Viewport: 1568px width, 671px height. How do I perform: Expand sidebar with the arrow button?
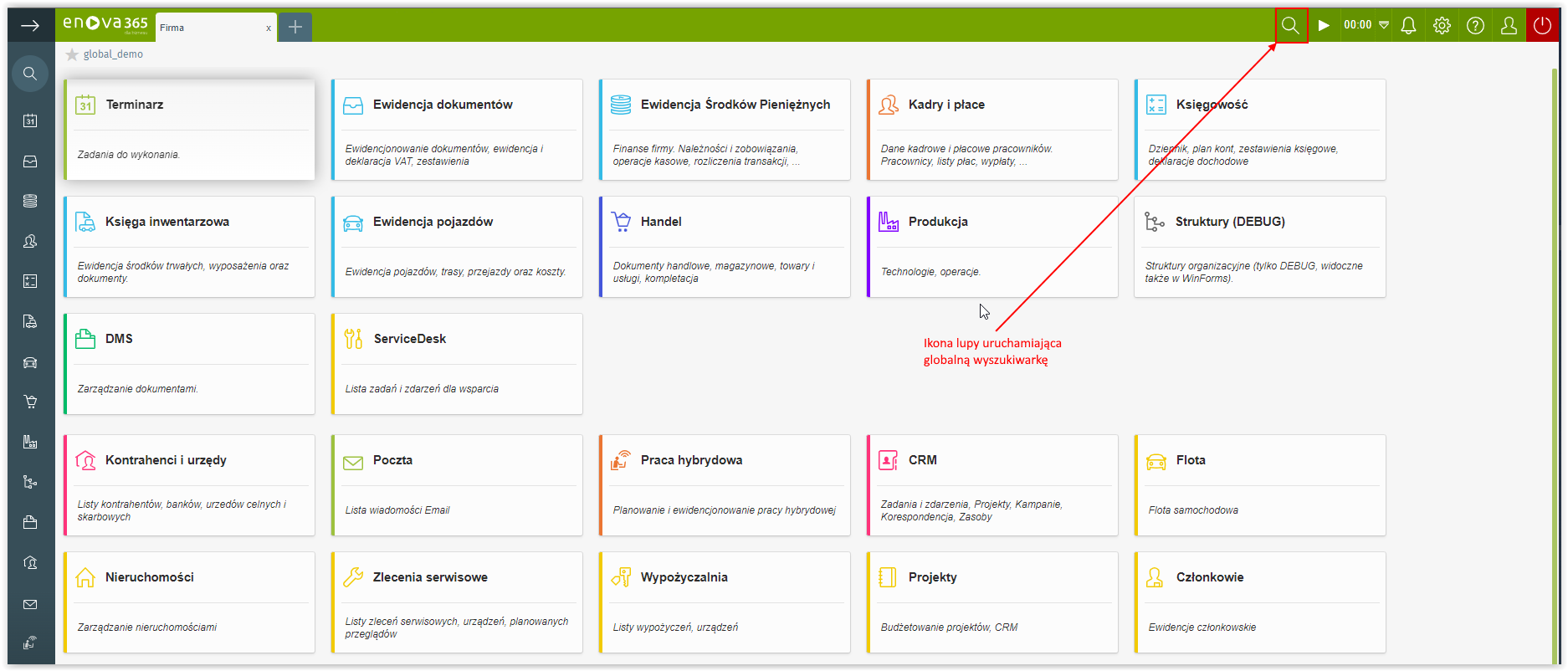(x=30, y=26)
